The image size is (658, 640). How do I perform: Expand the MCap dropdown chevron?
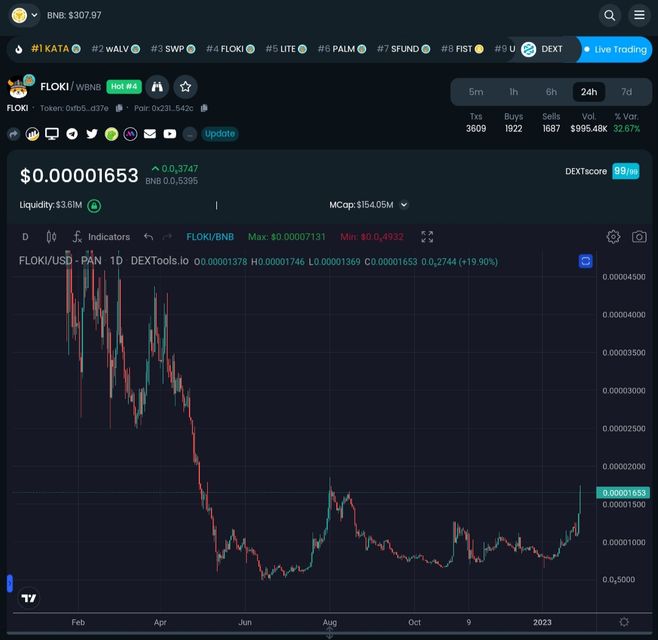(x=404, y=205)
